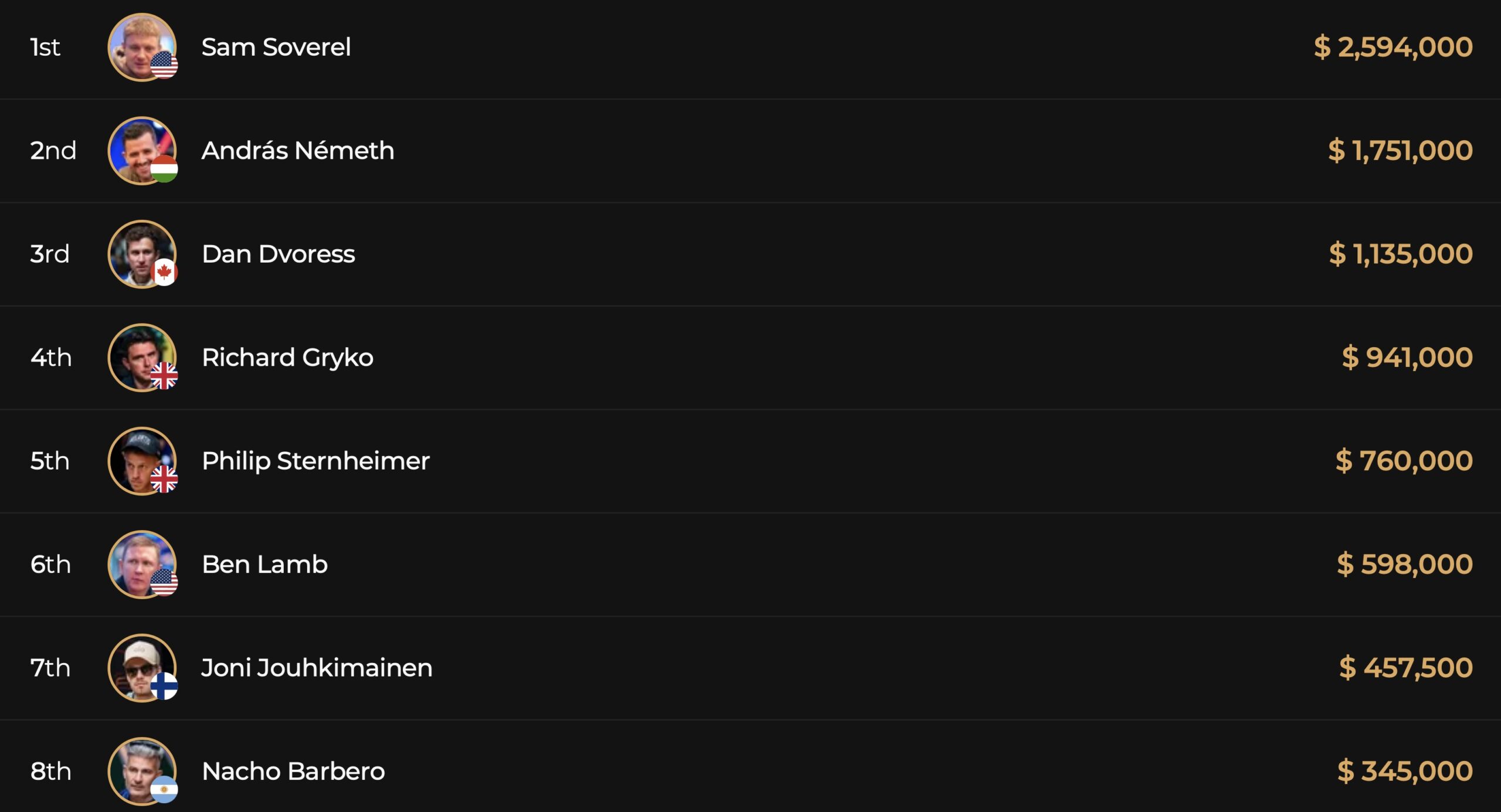Click the András Németh player name
Image resolution: width=1501 pixels, height=812 pixels.
click(298, 151)
